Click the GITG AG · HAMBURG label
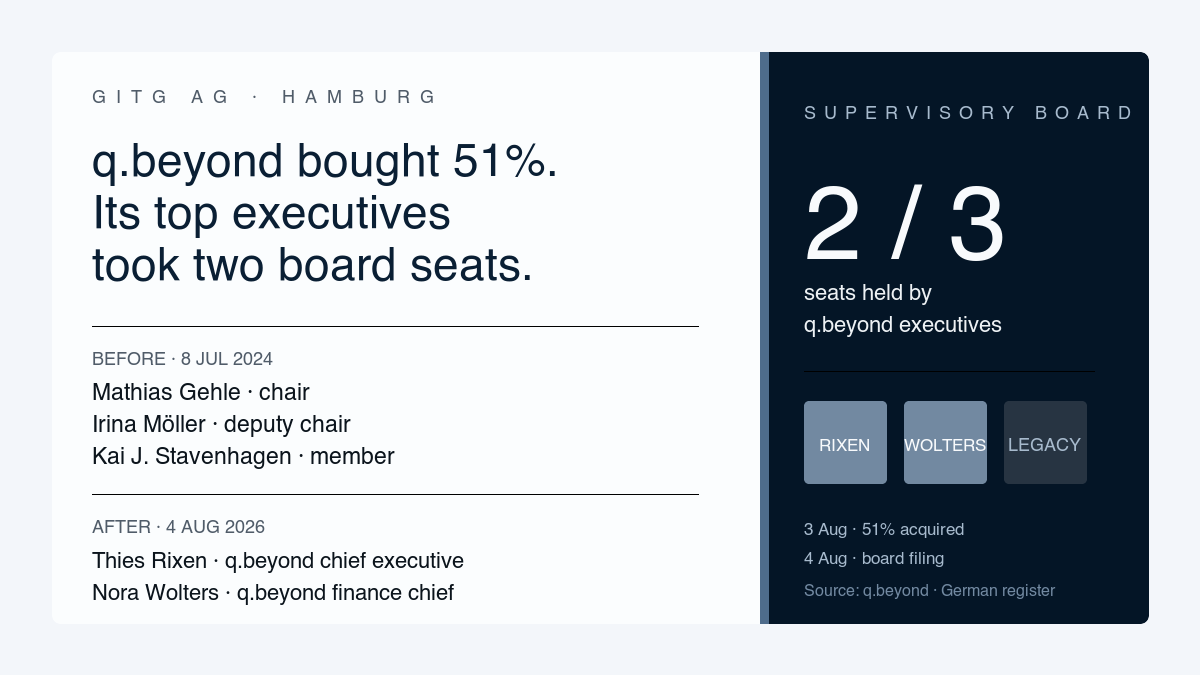The image size is (1200, 675). (264, 97)
